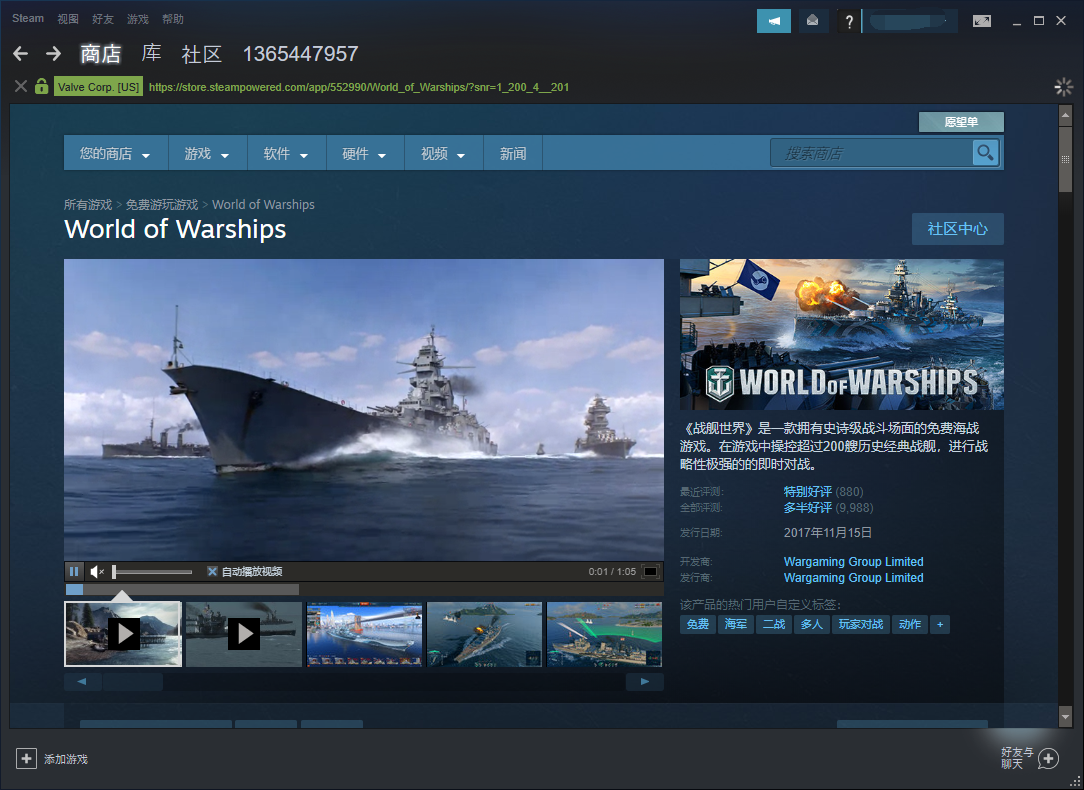1084x790 pixels.
Task: Switch to Big Picture mode icon
Action: click(982, 21)
